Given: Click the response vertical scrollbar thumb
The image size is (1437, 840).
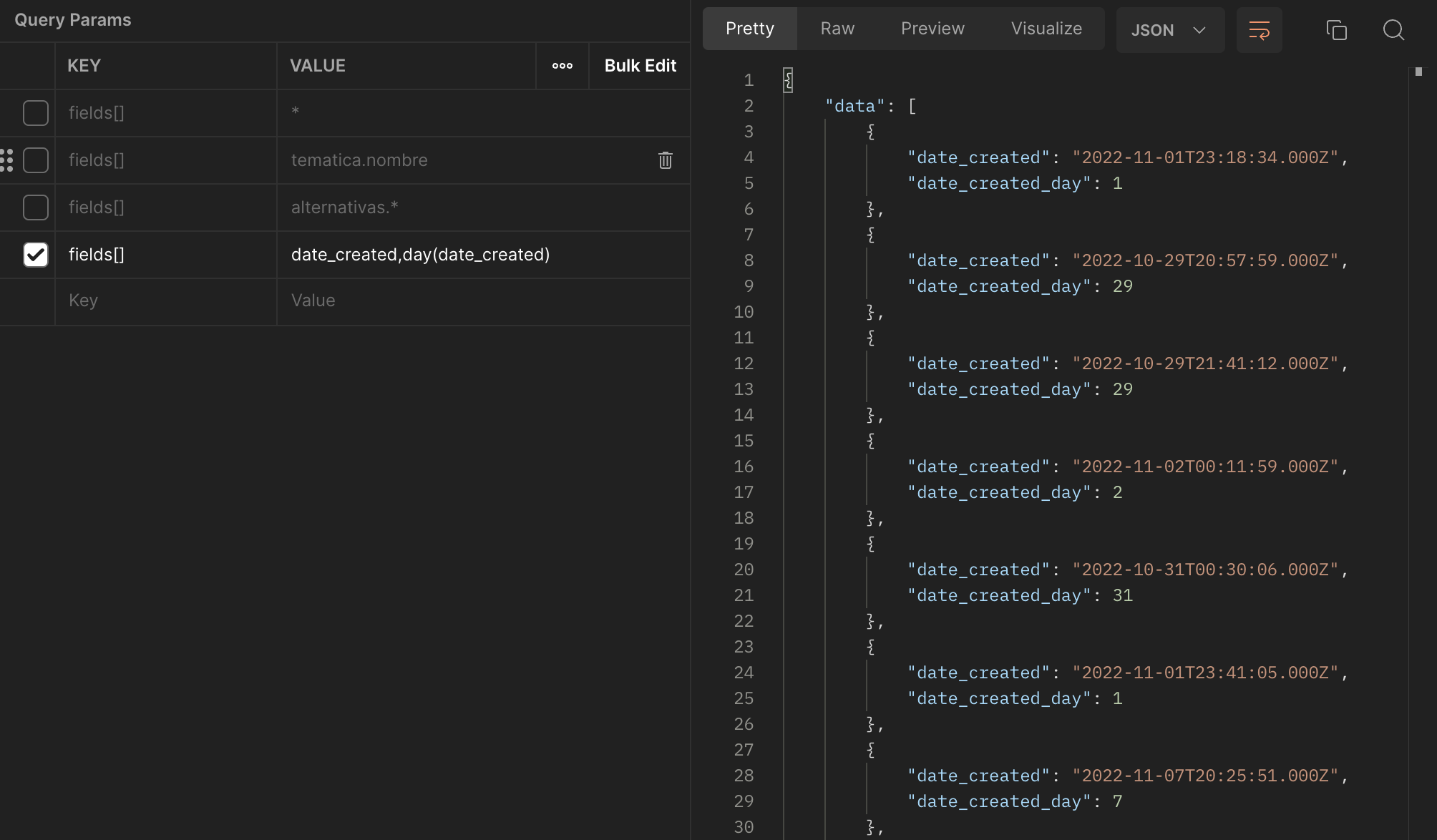Looking at the screenshot, I should tap(1418, 72).
